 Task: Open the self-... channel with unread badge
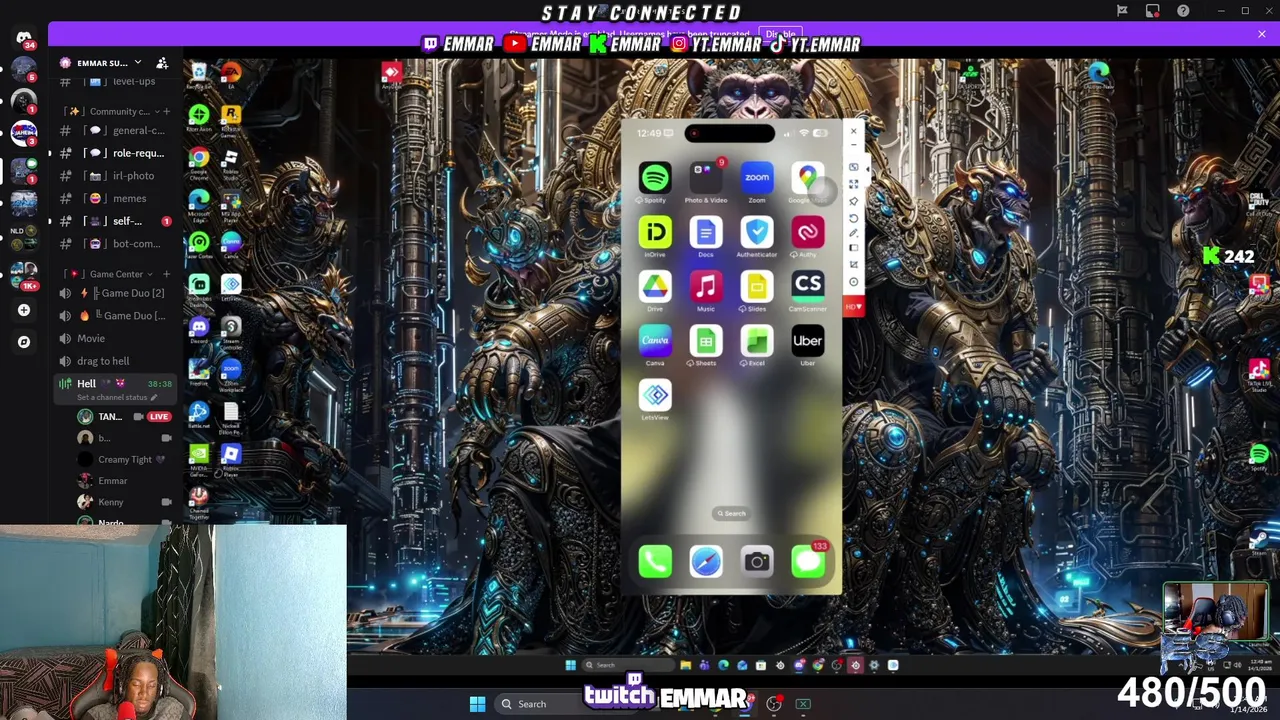coord(117,221)
